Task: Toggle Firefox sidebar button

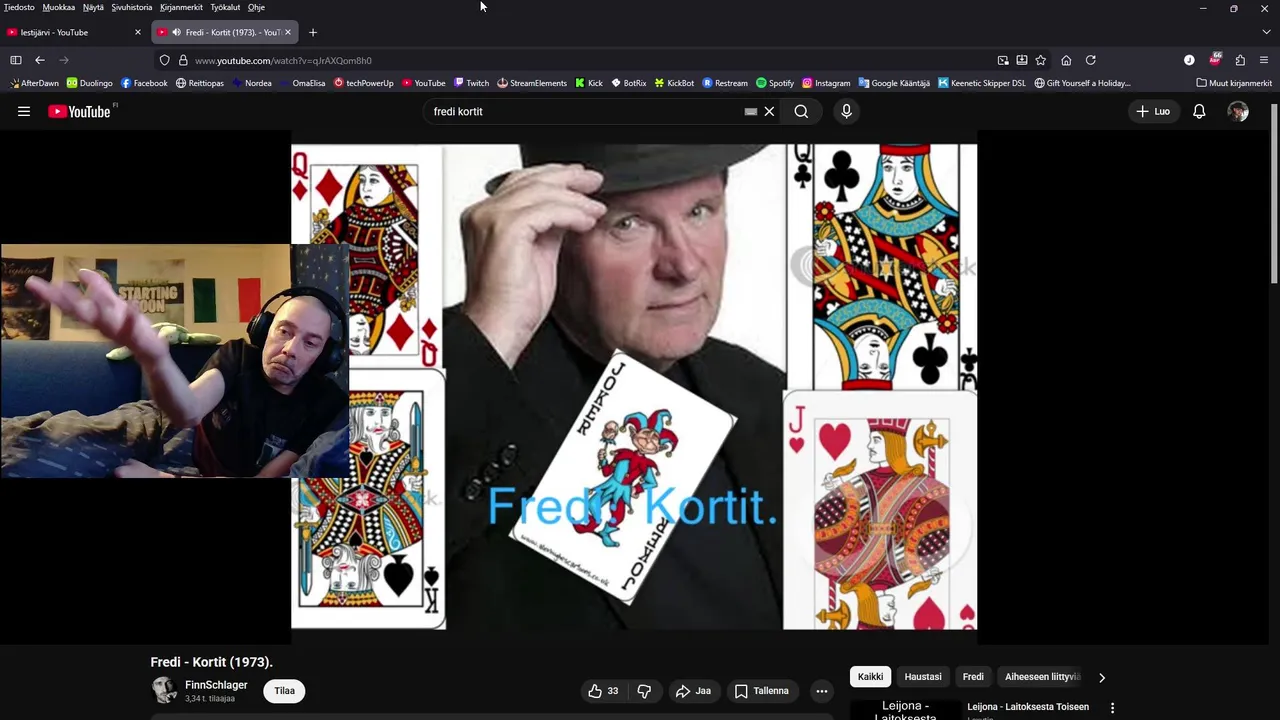Action: click(x=16, y=60)
